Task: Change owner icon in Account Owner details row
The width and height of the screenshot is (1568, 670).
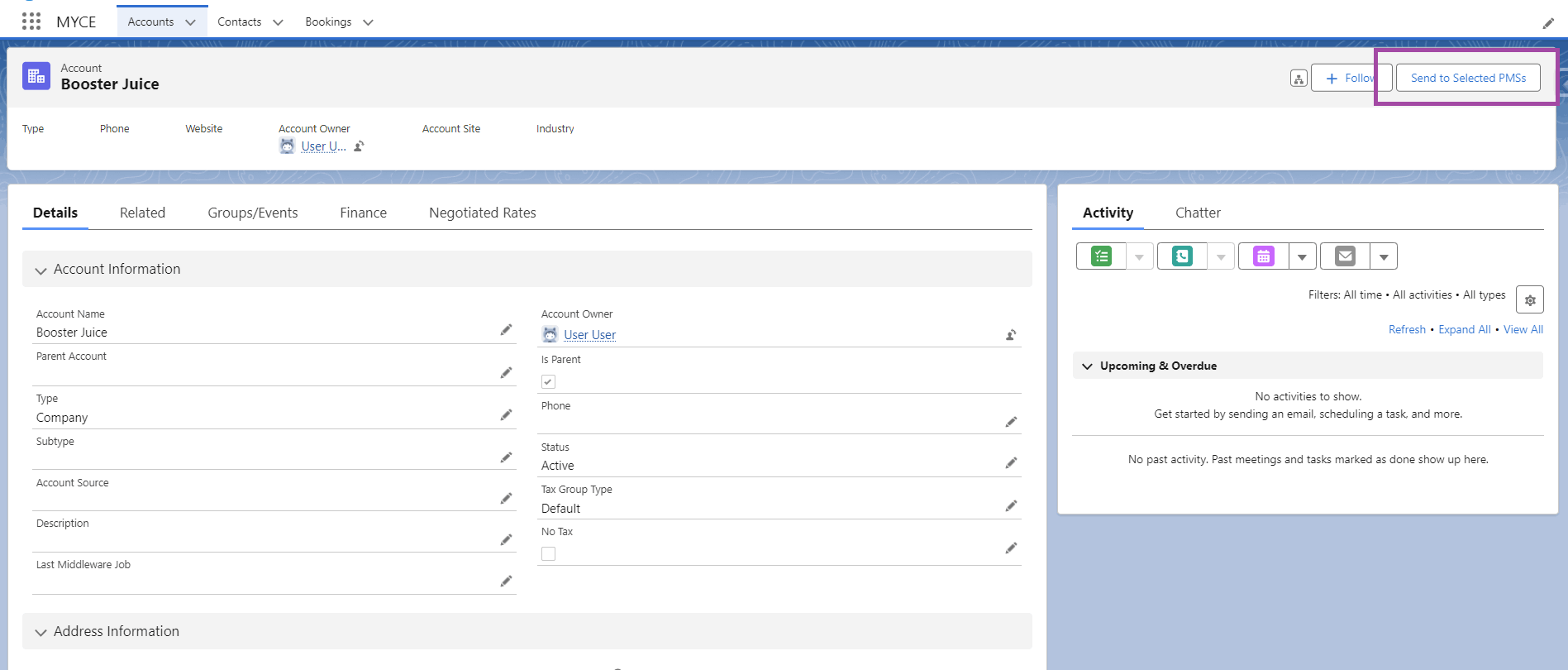Action: coord(1011,335)
